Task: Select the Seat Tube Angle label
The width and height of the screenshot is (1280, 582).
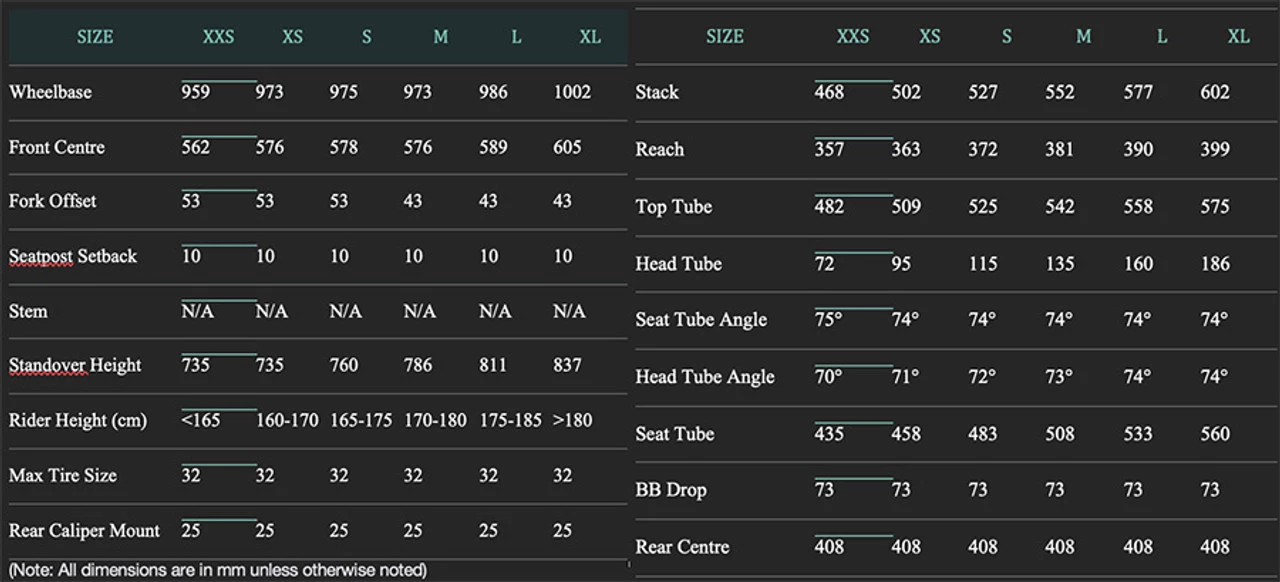Action: pyautogui.click(x=701, y=320)
